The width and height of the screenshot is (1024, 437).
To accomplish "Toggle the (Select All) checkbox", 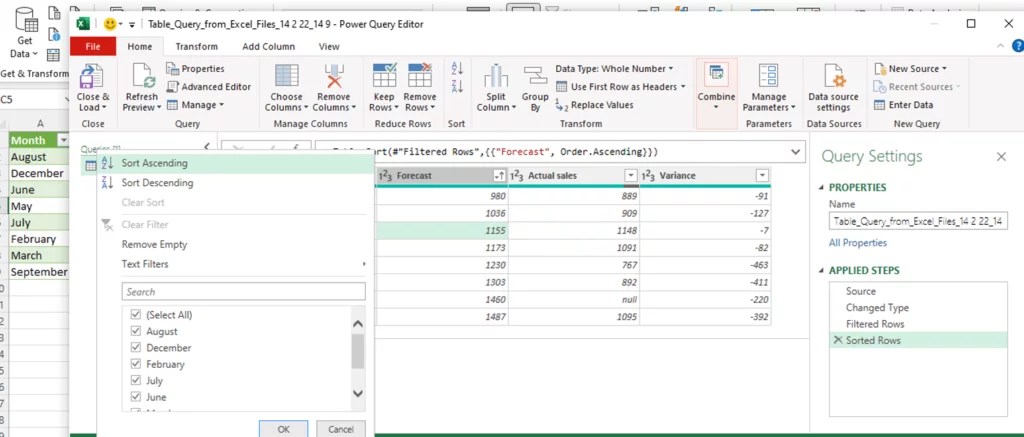I will tap(136, 315).
